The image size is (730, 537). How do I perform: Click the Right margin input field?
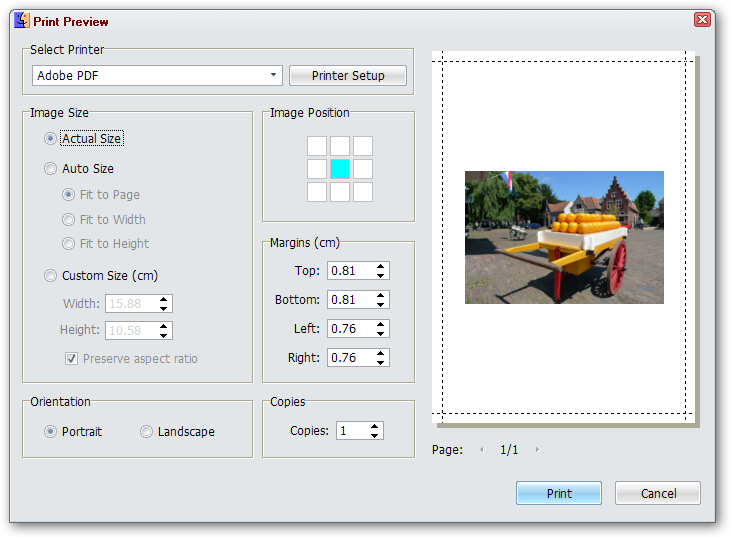click(350, 358)
